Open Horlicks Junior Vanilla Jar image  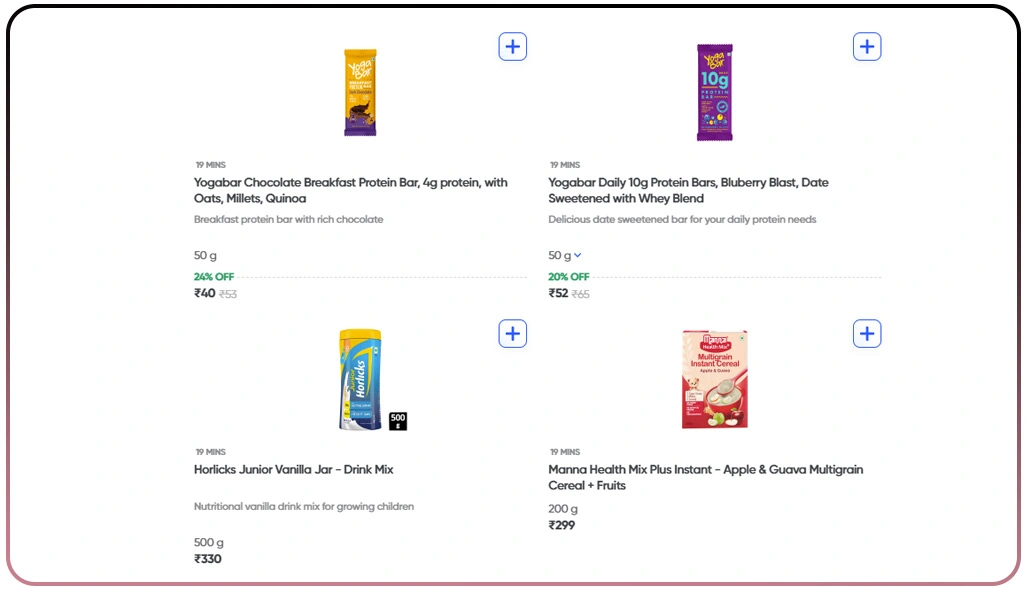pyautogui.click(x=362, y=380)
